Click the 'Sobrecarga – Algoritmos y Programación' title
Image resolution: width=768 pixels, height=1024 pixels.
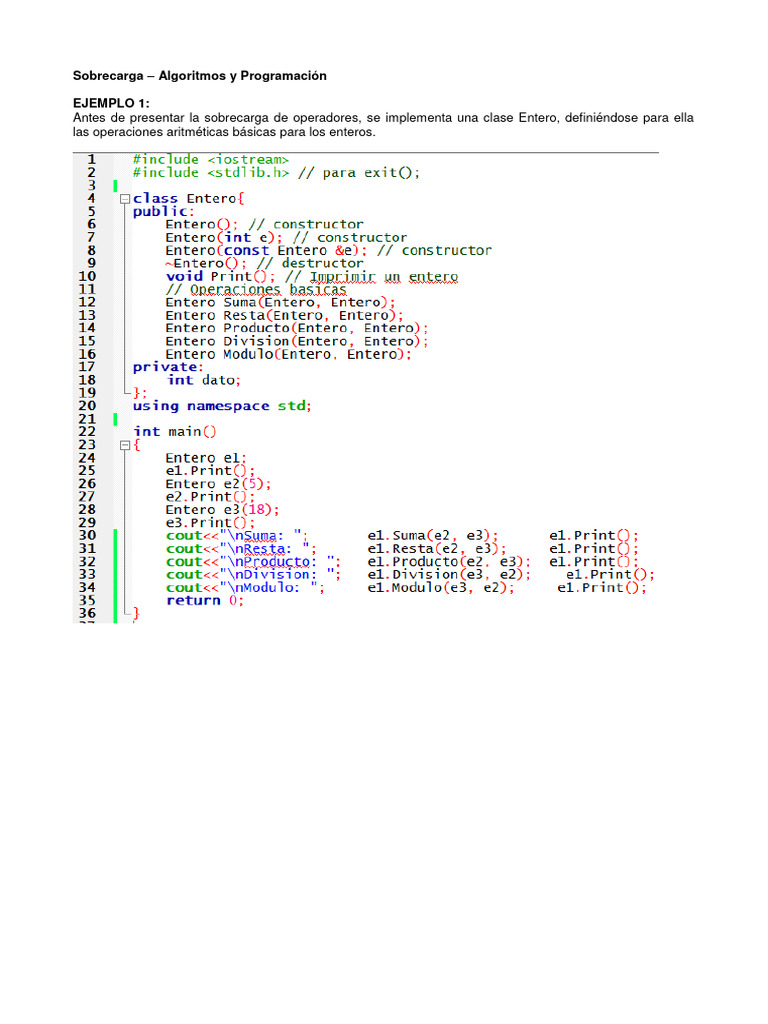200,76
